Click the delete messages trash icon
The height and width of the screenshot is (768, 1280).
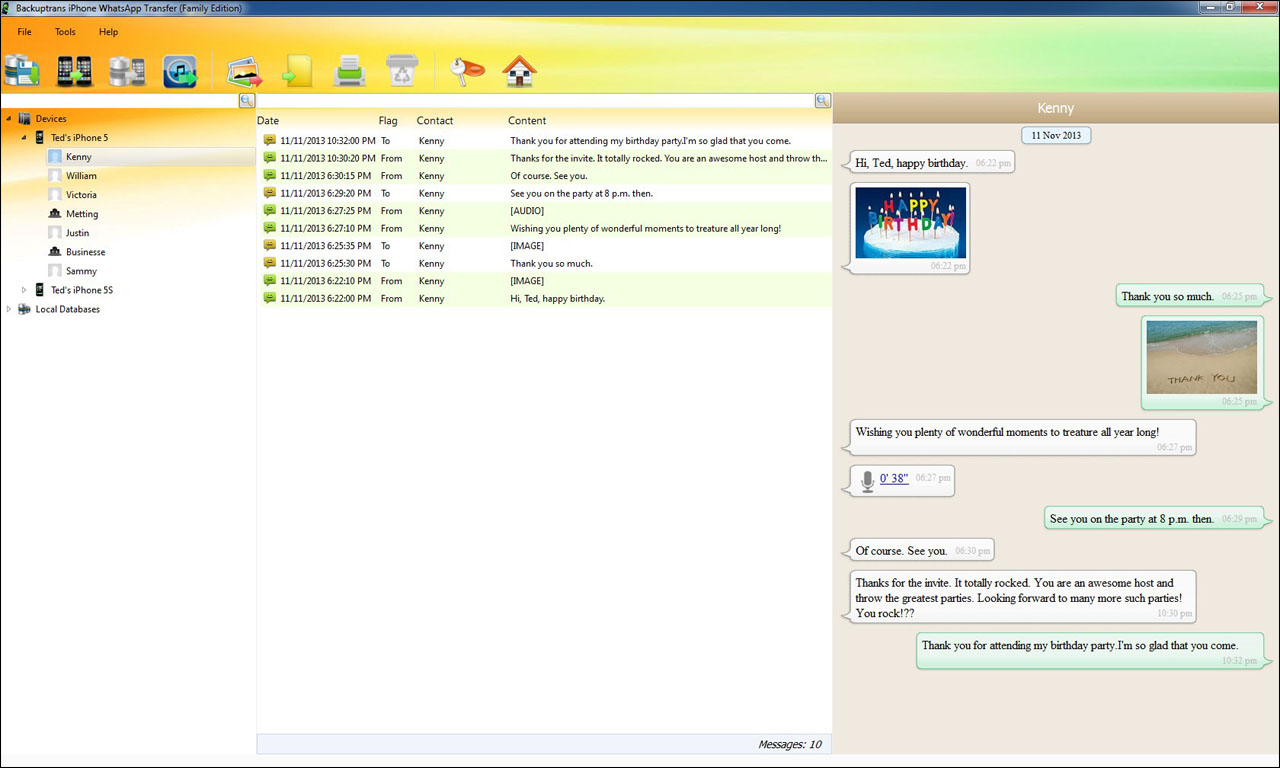tap(403, 70)
